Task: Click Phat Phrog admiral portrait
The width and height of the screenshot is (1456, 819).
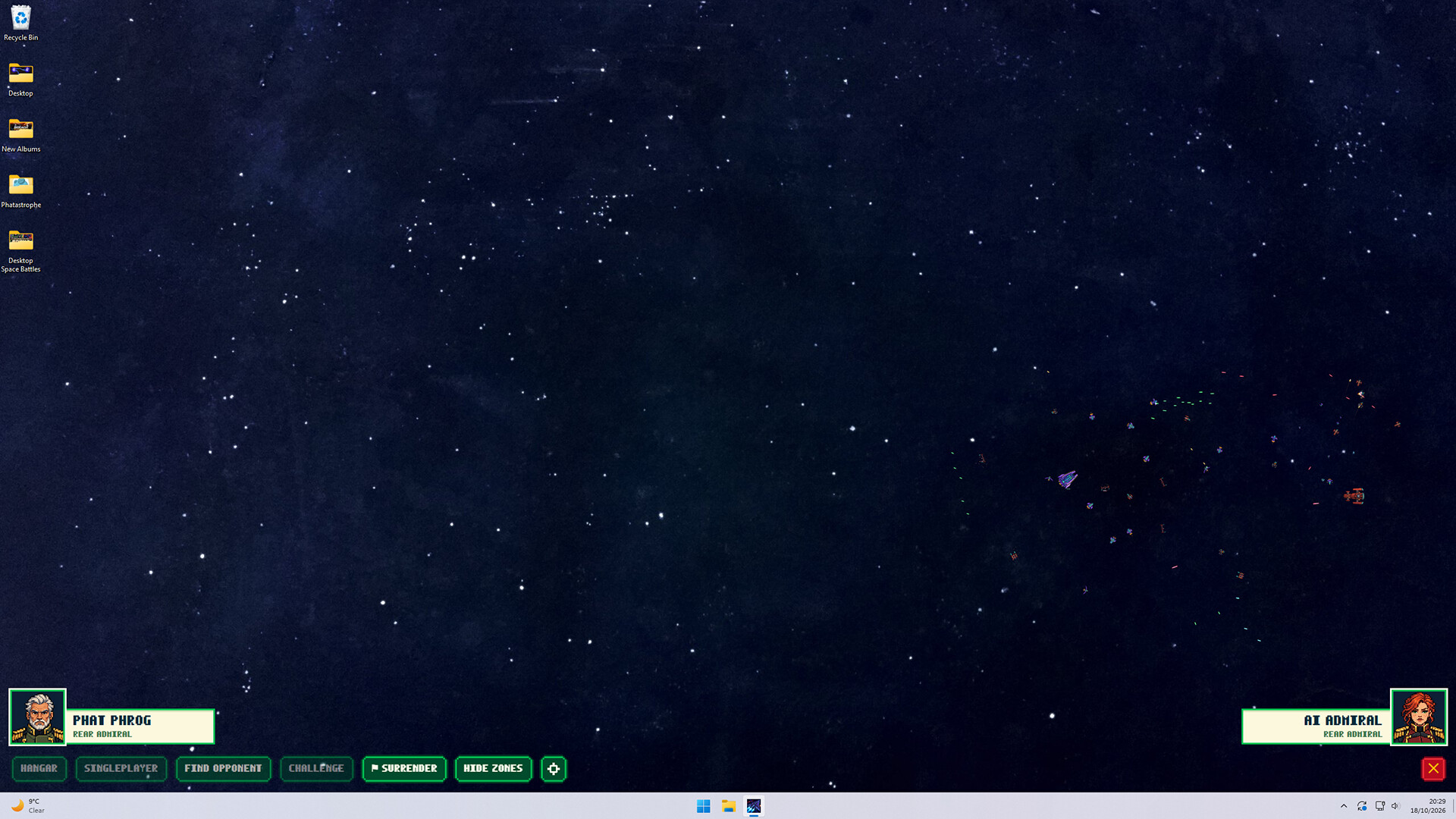Action: [x=37, y=717]
